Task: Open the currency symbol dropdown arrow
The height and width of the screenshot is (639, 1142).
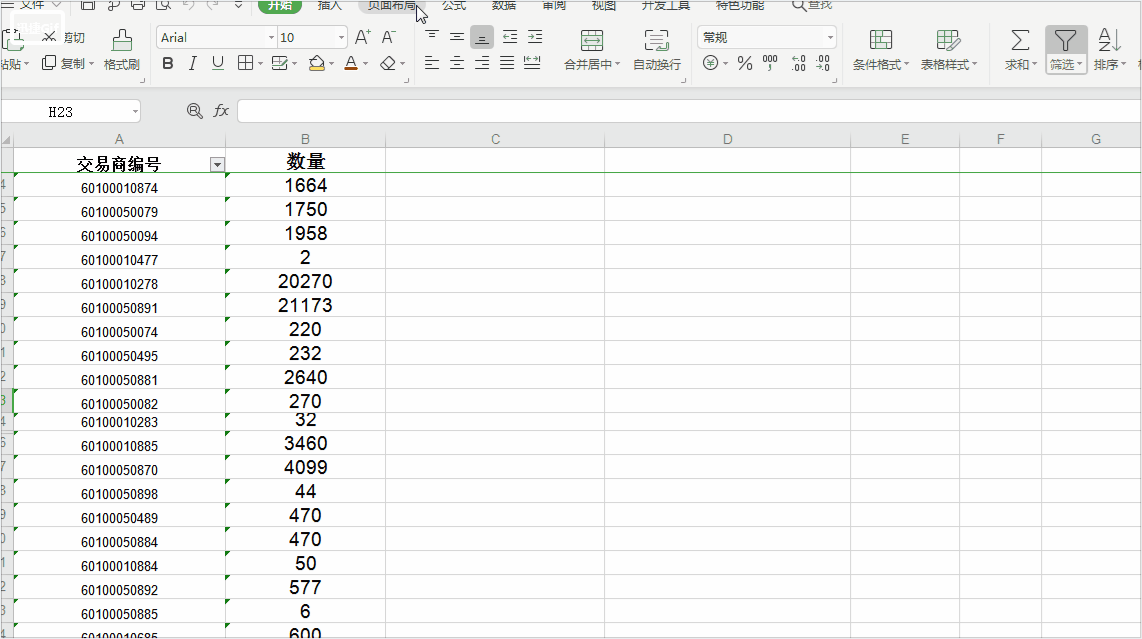Action: 725,63
